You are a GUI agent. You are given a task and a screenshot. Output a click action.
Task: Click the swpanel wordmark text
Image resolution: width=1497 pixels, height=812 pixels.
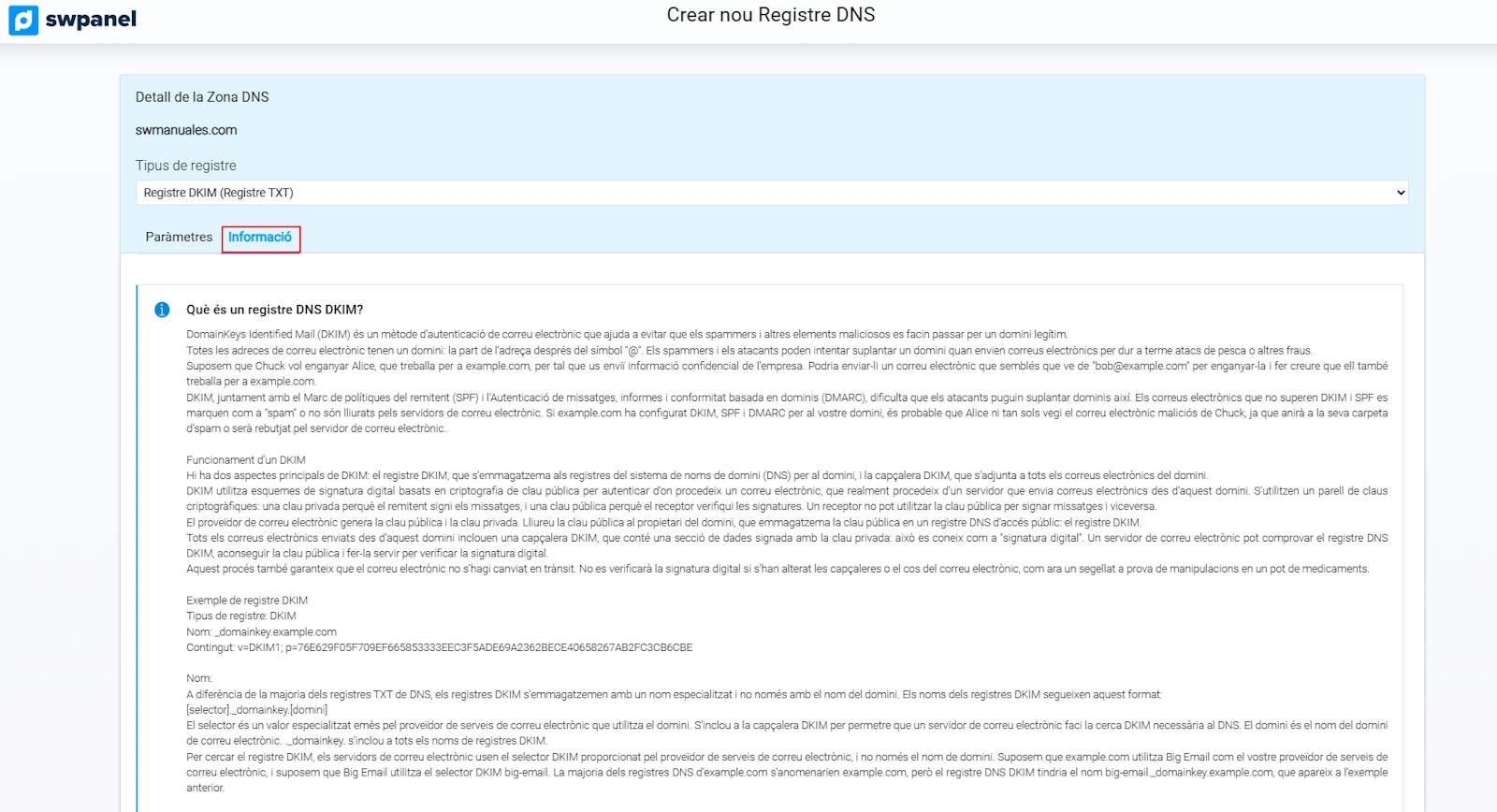pos(91,20)
